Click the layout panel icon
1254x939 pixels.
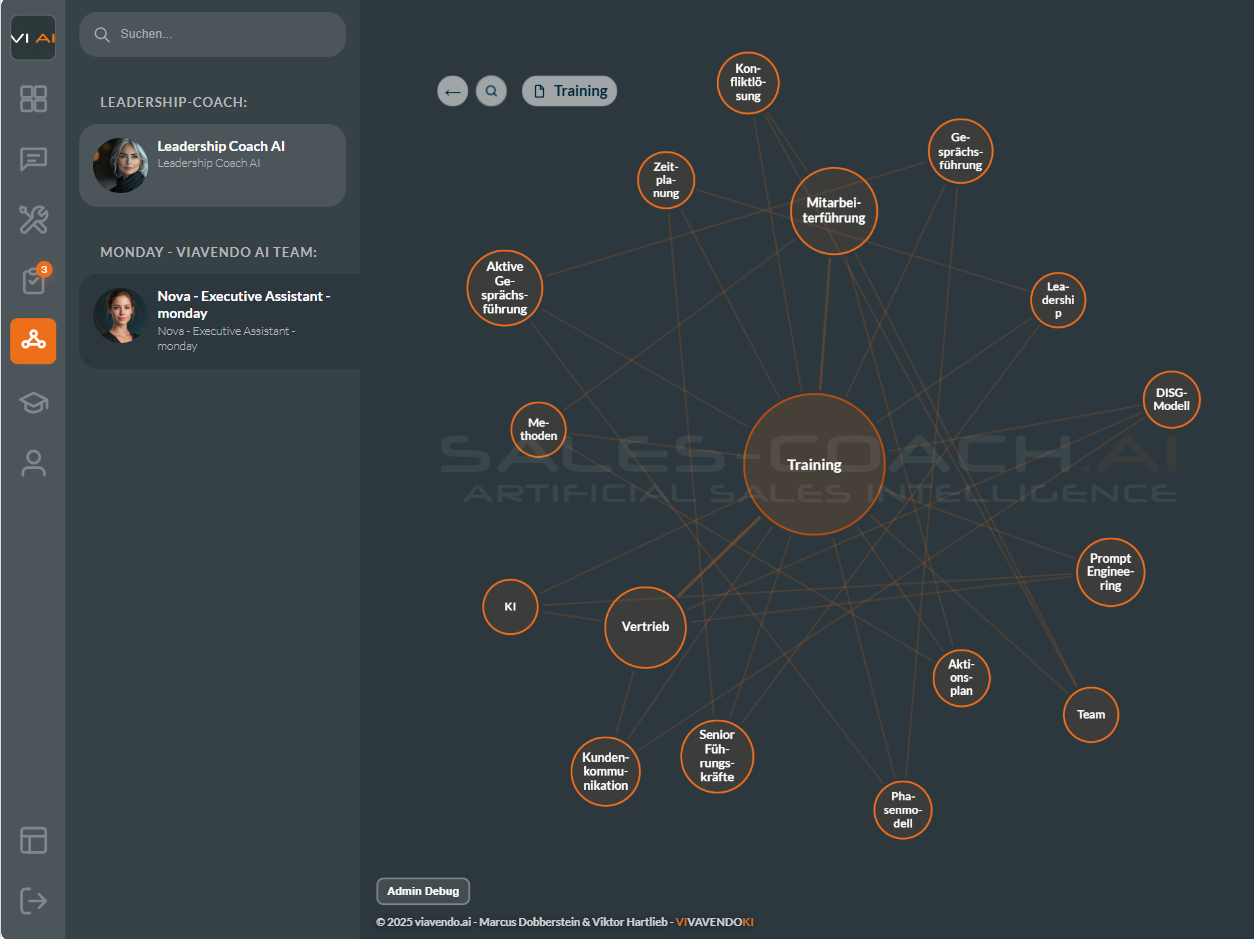coord(33,840)
